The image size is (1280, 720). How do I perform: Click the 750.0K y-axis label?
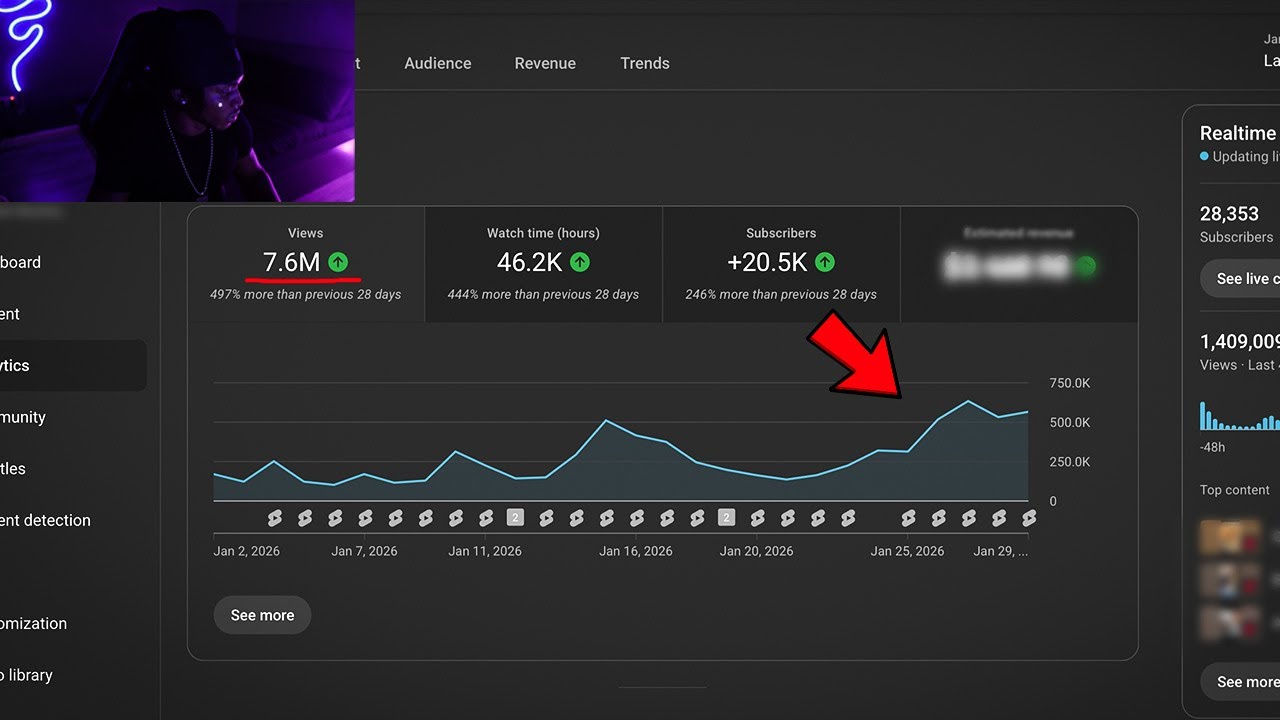coord(1070,383)
